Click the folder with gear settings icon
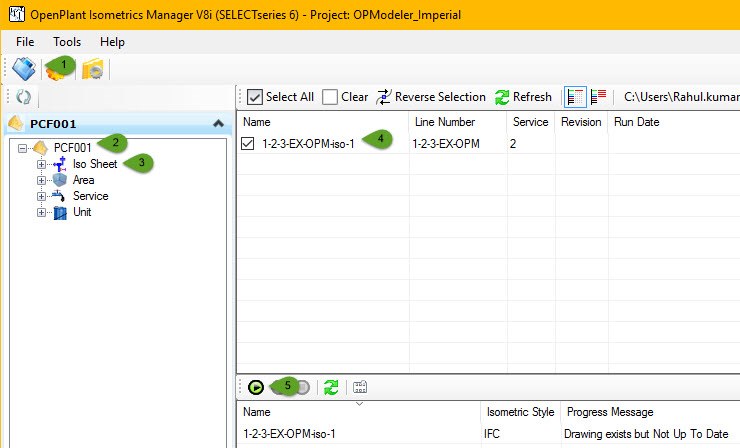Image resolution: width=740 pixels, height=448 pixels. pyautogui.click(x=92, y=69)
